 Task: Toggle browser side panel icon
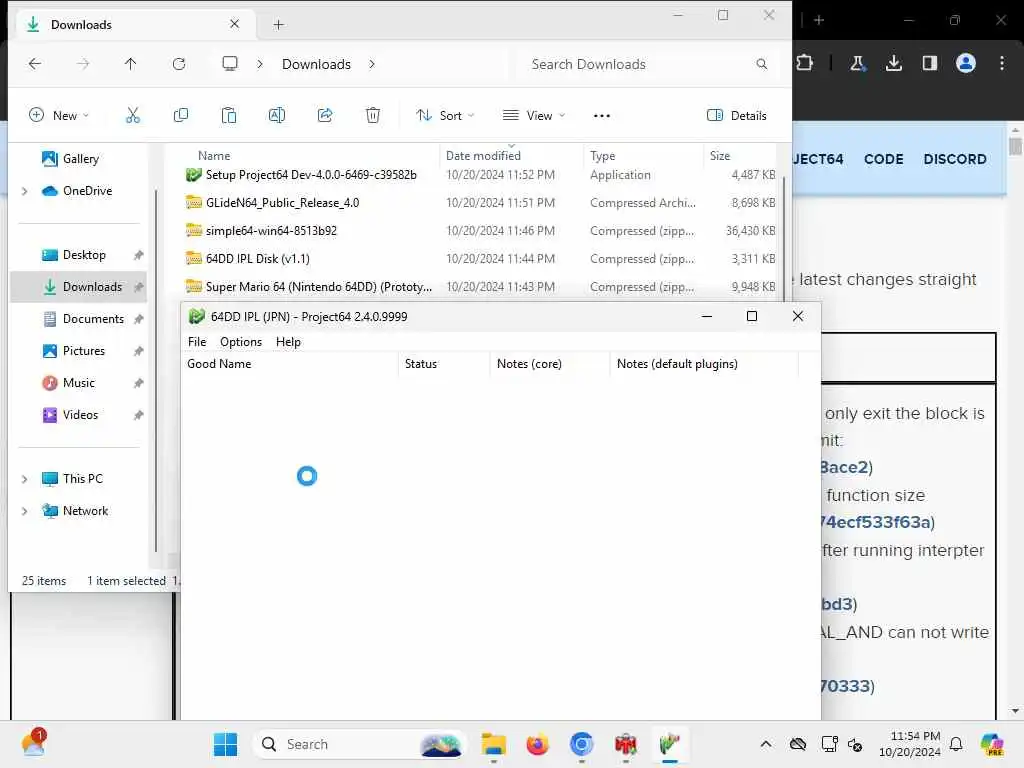[x=929, y=63]
